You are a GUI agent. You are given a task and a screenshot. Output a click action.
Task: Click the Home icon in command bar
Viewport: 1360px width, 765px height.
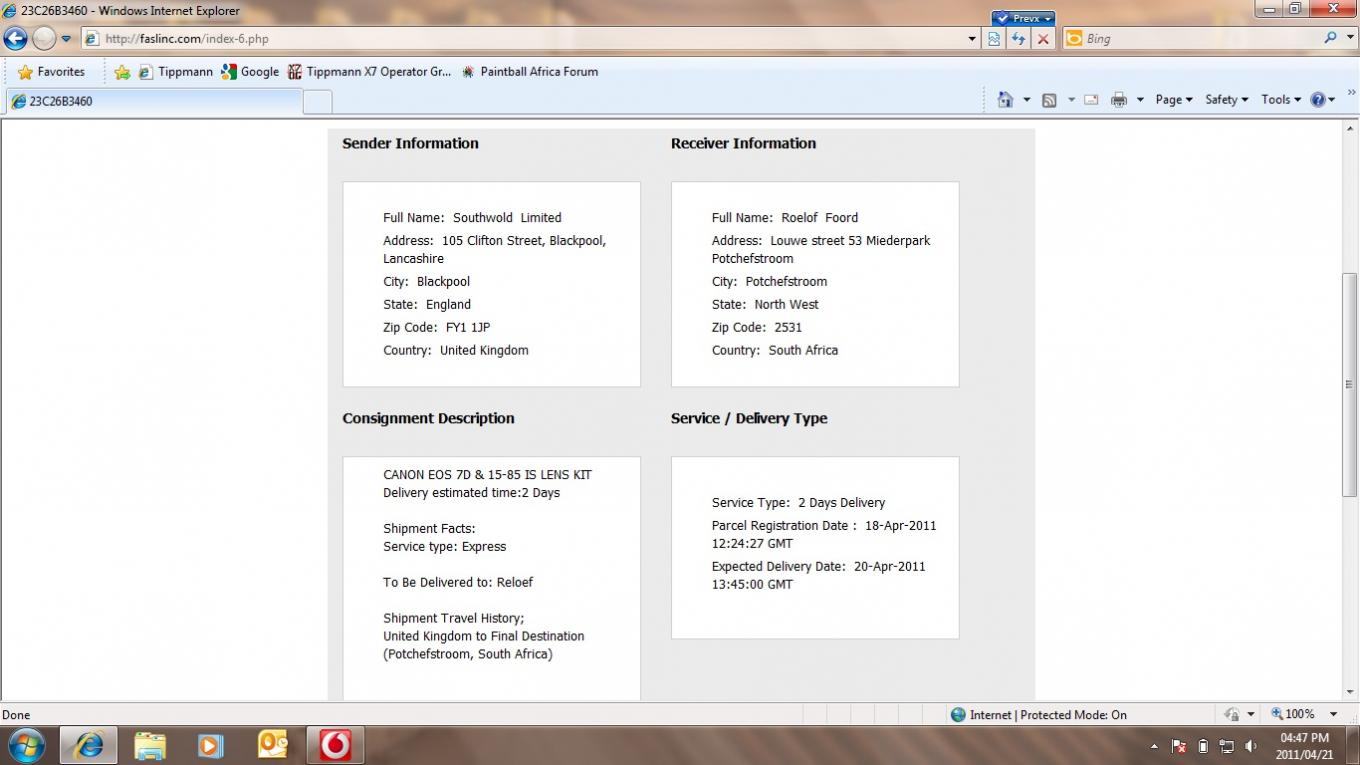click(x=1005, y=99)
